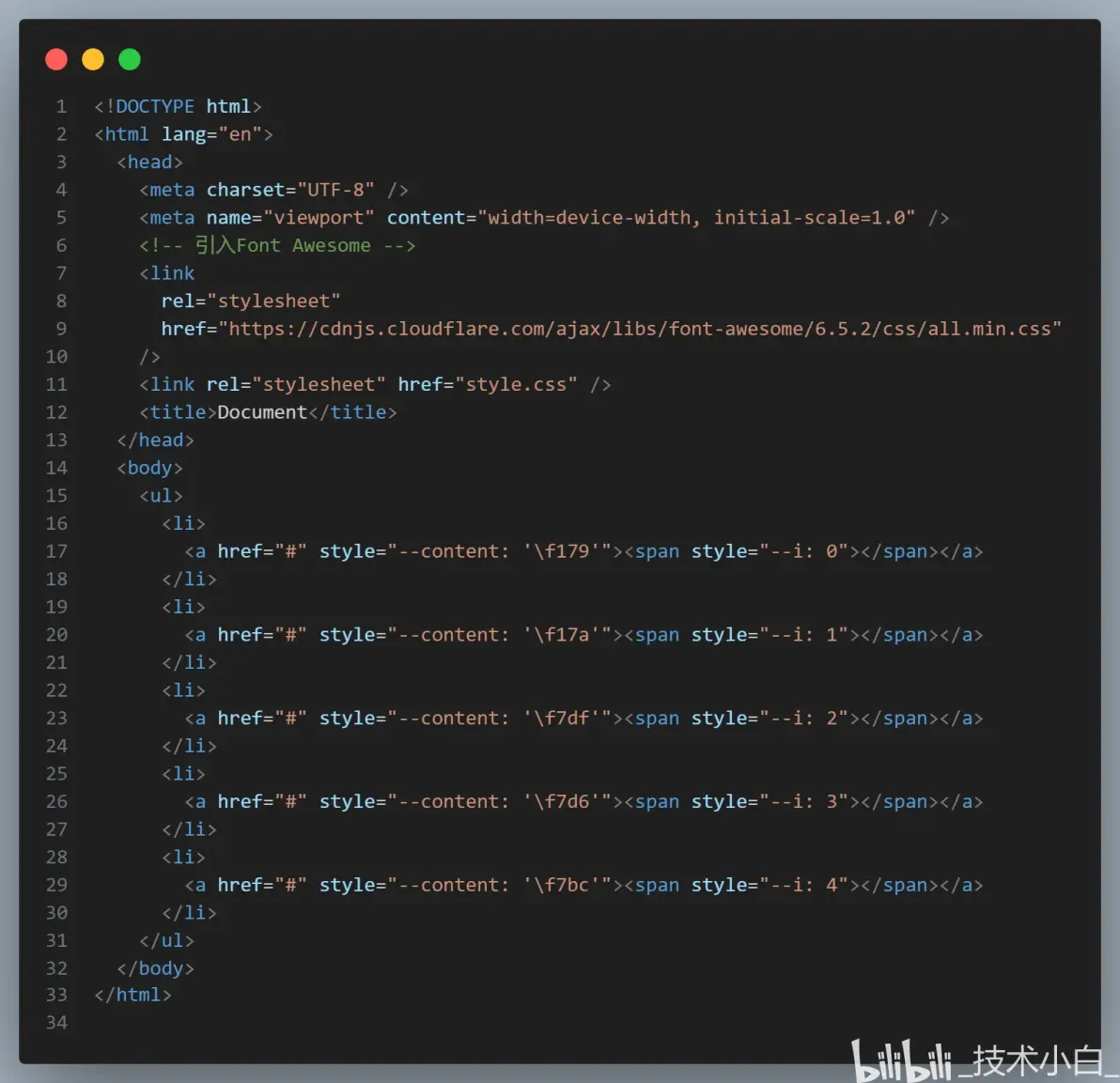Click the opening link tag on line 7
The height and width of the screenshot is (1083, 1120).
click(166, 273)
